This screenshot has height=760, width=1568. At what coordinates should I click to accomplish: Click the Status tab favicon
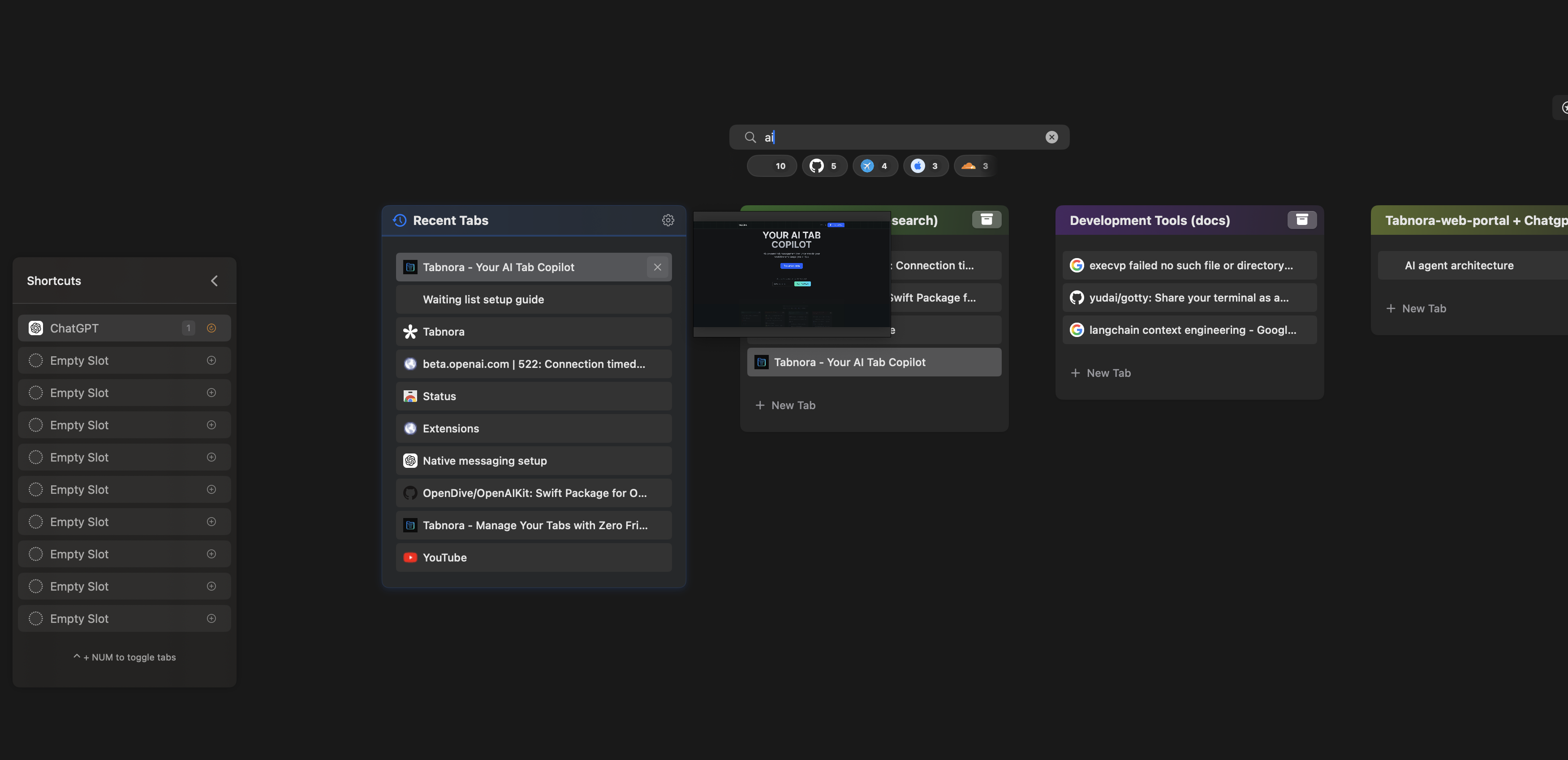click(x=410, y=397)
